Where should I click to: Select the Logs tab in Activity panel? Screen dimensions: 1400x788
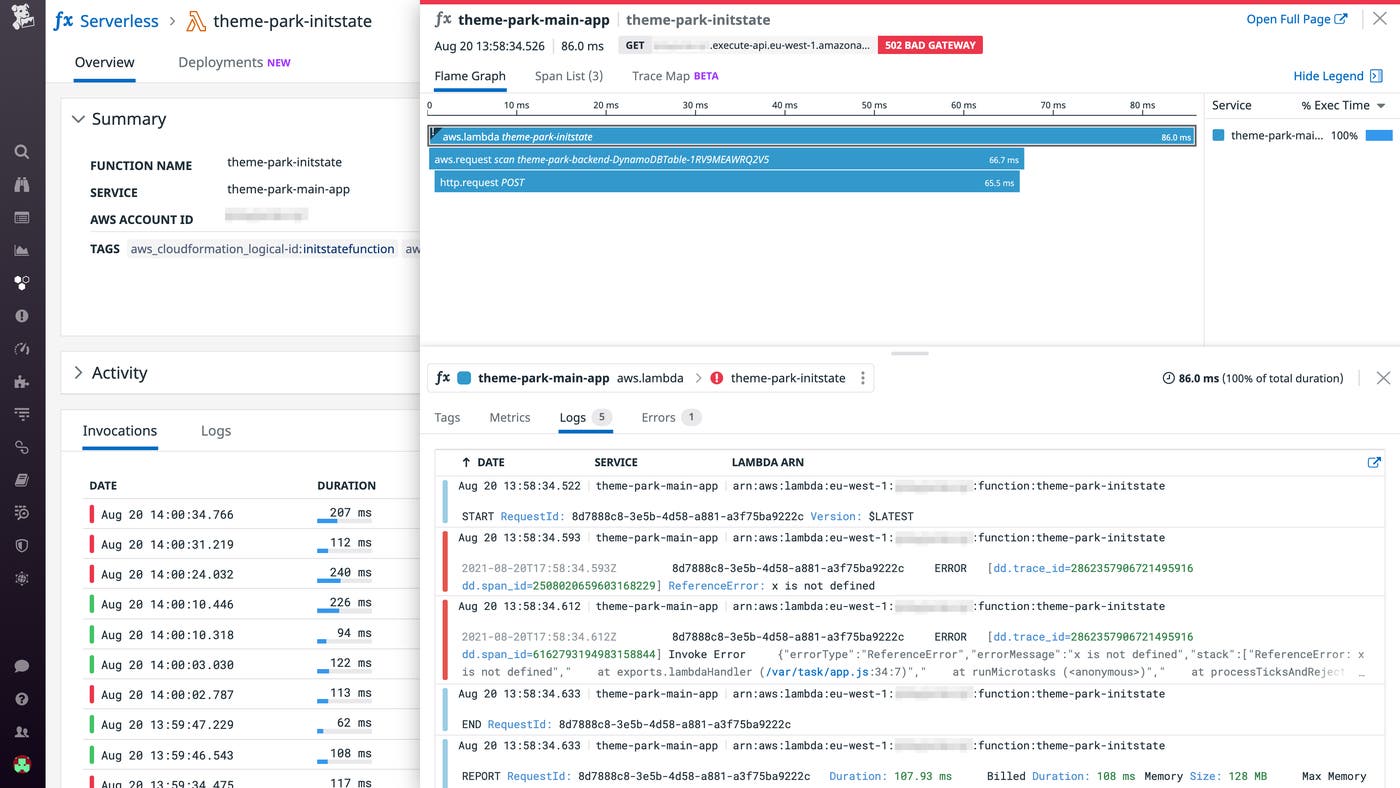tap(216, 431)
